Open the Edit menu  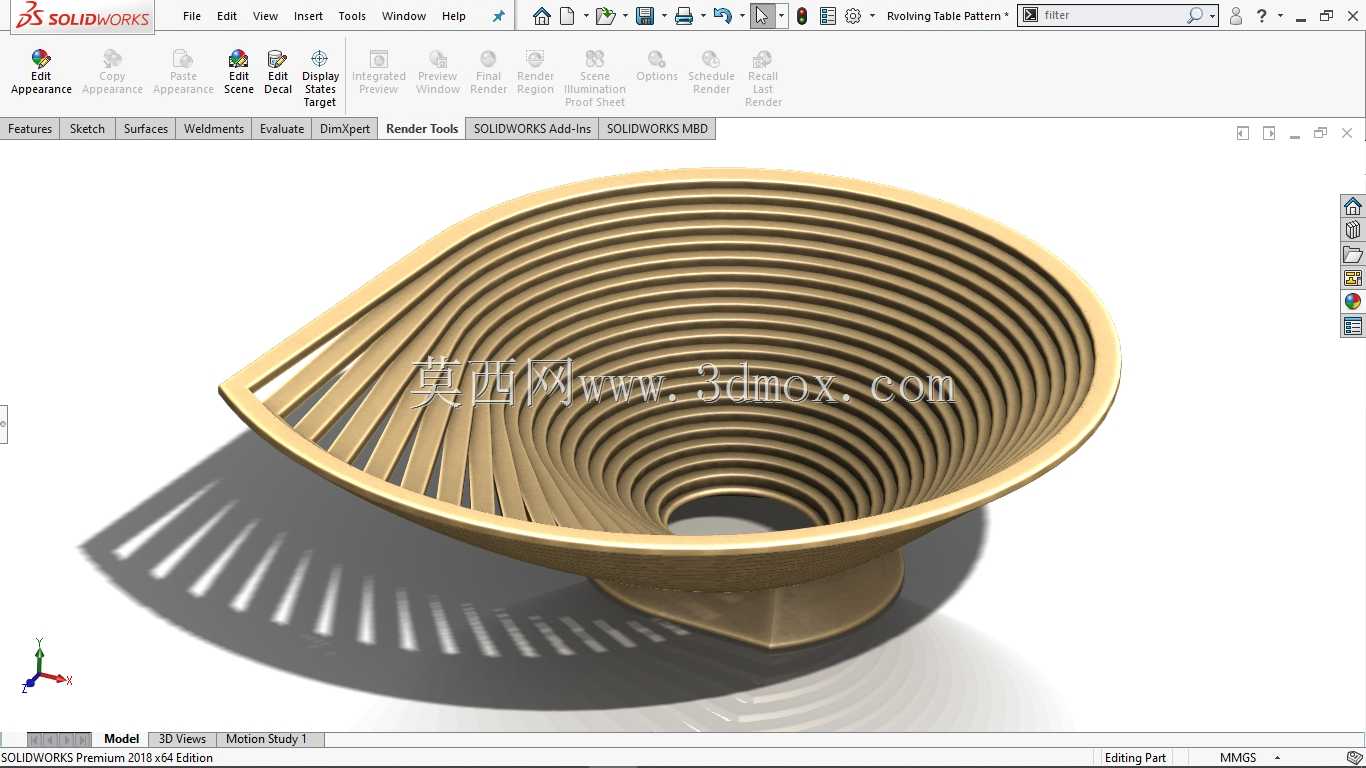(x=227, y=16)
